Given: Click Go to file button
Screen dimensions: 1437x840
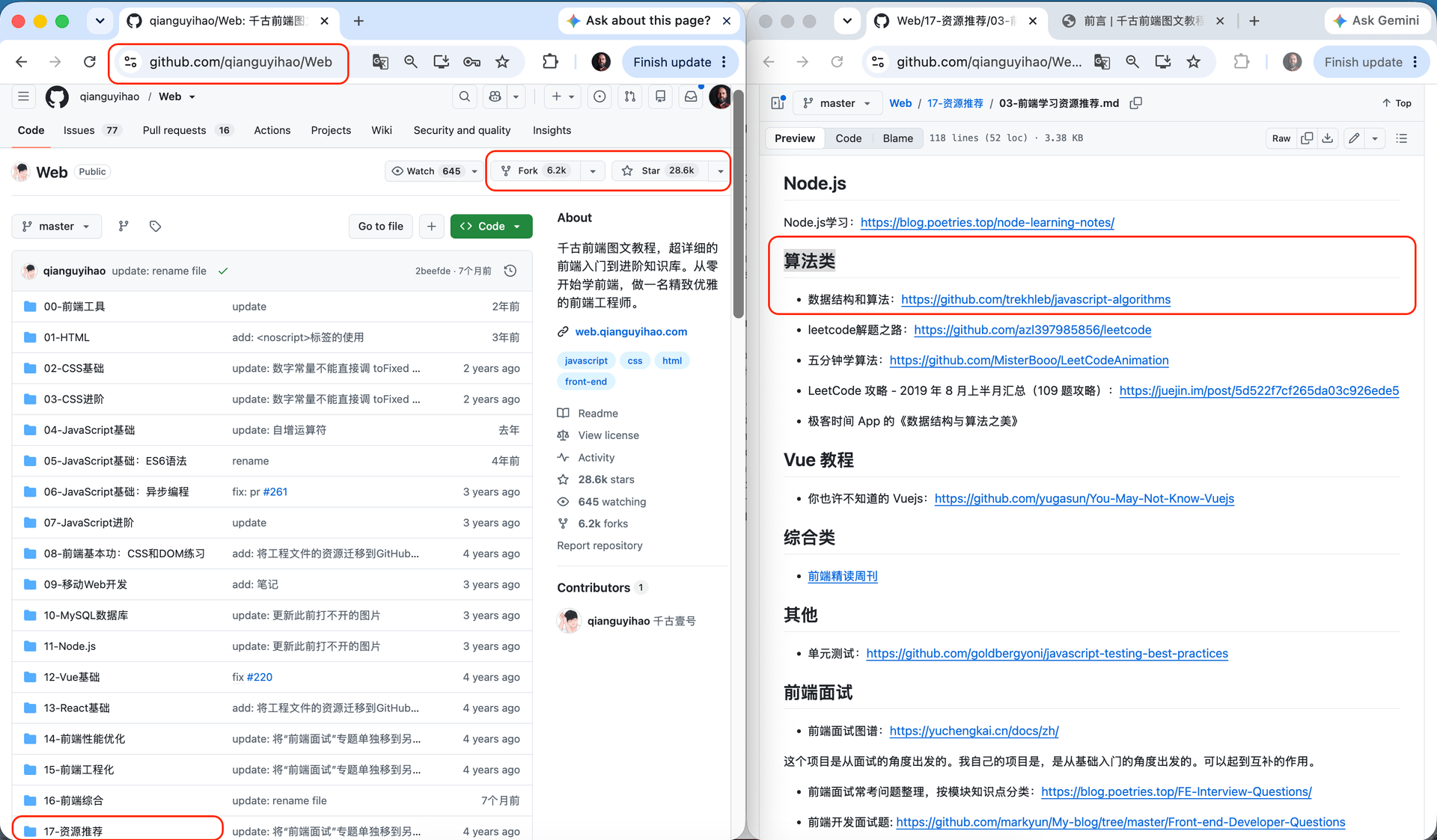Looking at the screenshot, I should (x=380, y=226).
